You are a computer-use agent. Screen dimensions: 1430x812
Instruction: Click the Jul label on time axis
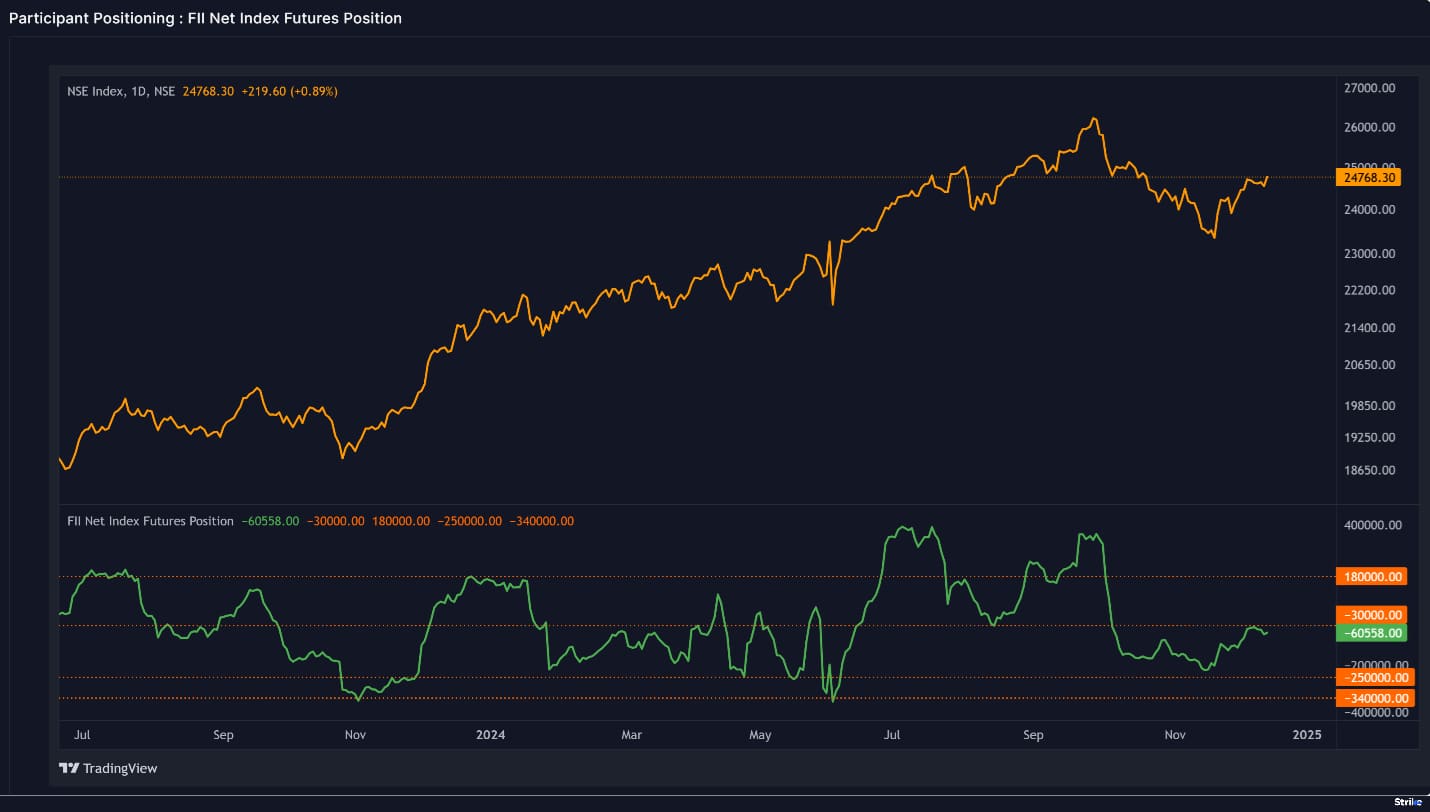(x=82, y=735)
